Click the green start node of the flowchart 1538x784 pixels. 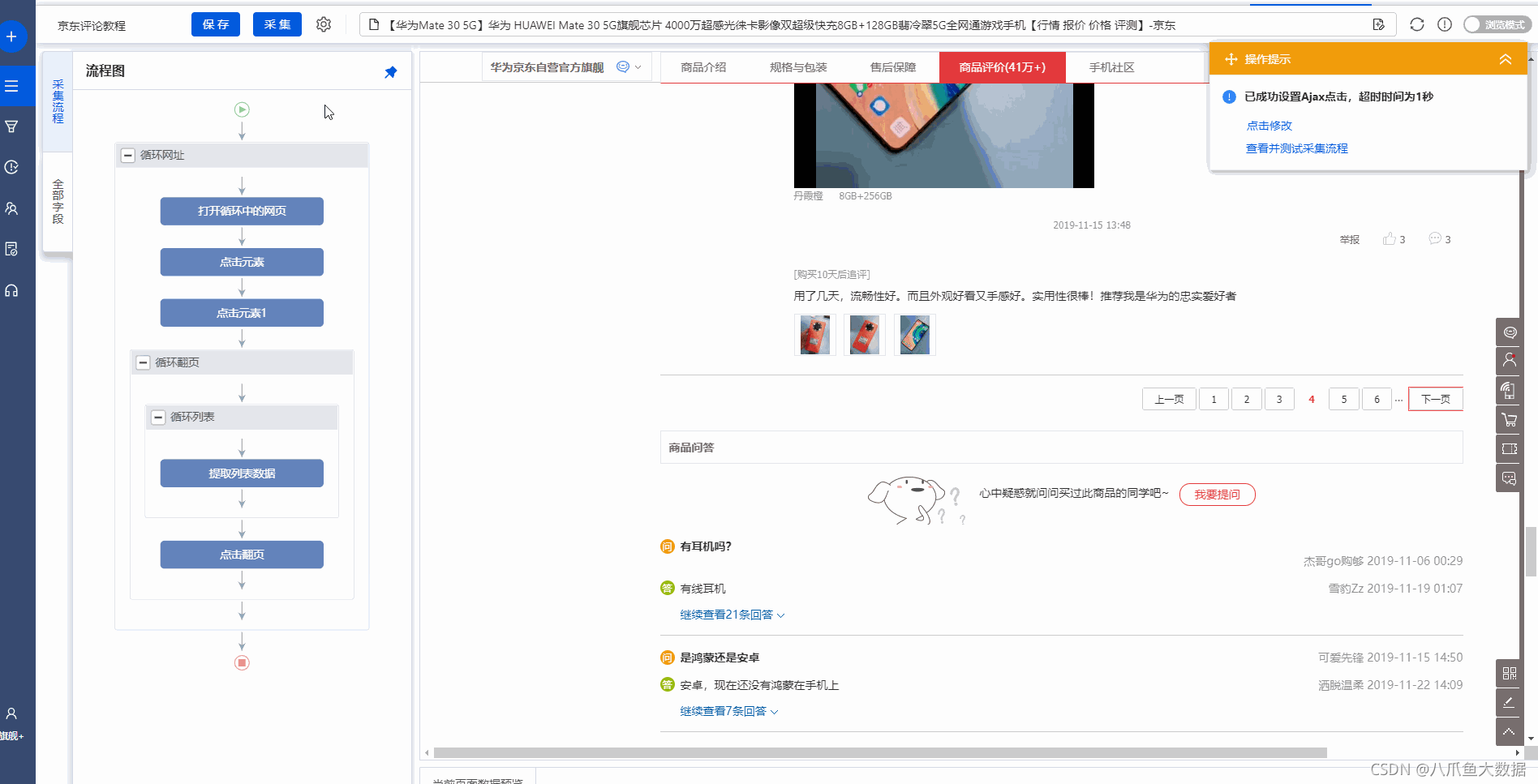pyautogui.click(x=242, y=109)
